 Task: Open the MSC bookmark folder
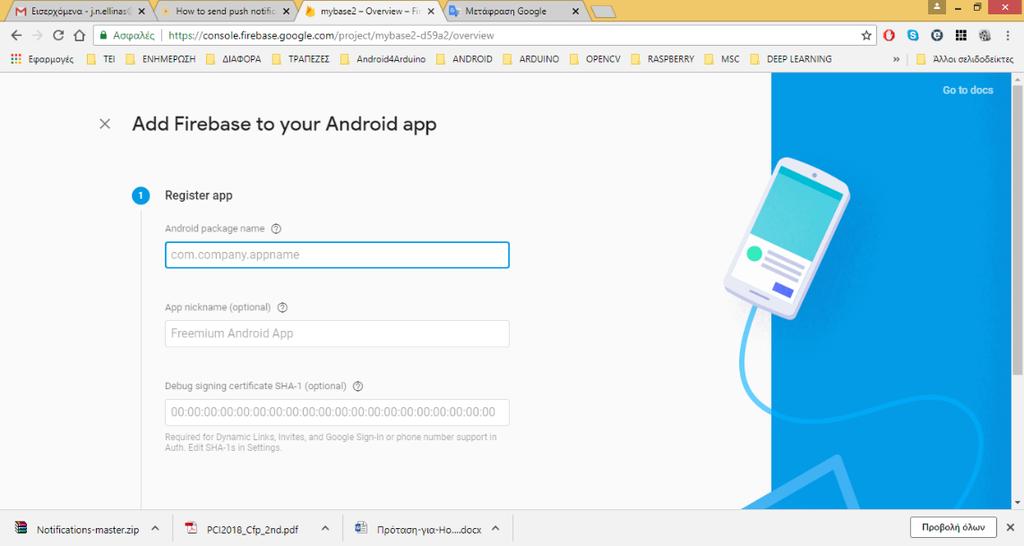tap(722, 59)
